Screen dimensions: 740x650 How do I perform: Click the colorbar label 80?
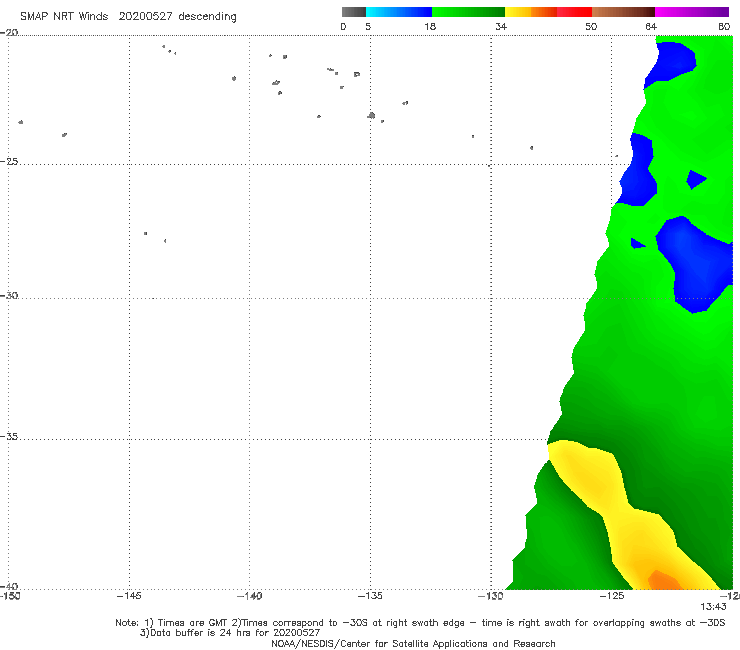coord(724,27)
